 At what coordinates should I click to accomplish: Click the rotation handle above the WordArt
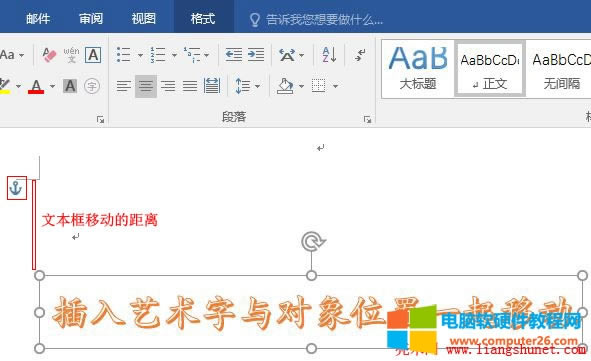tap(312, 242)
